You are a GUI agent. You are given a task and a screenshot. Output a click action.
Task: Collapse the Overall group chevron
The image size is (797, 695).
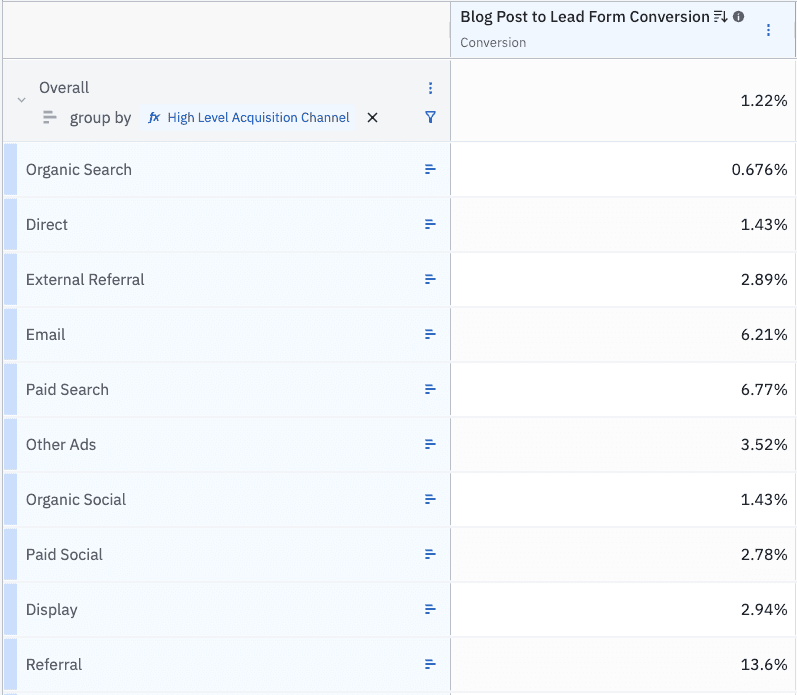click(21, 100)
